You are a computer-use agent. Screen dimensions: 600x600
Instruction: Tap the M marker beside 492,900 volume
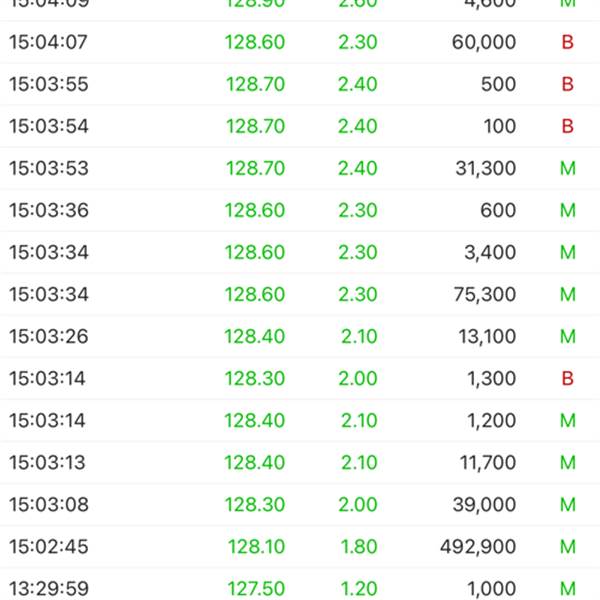[x=568, y=546]
